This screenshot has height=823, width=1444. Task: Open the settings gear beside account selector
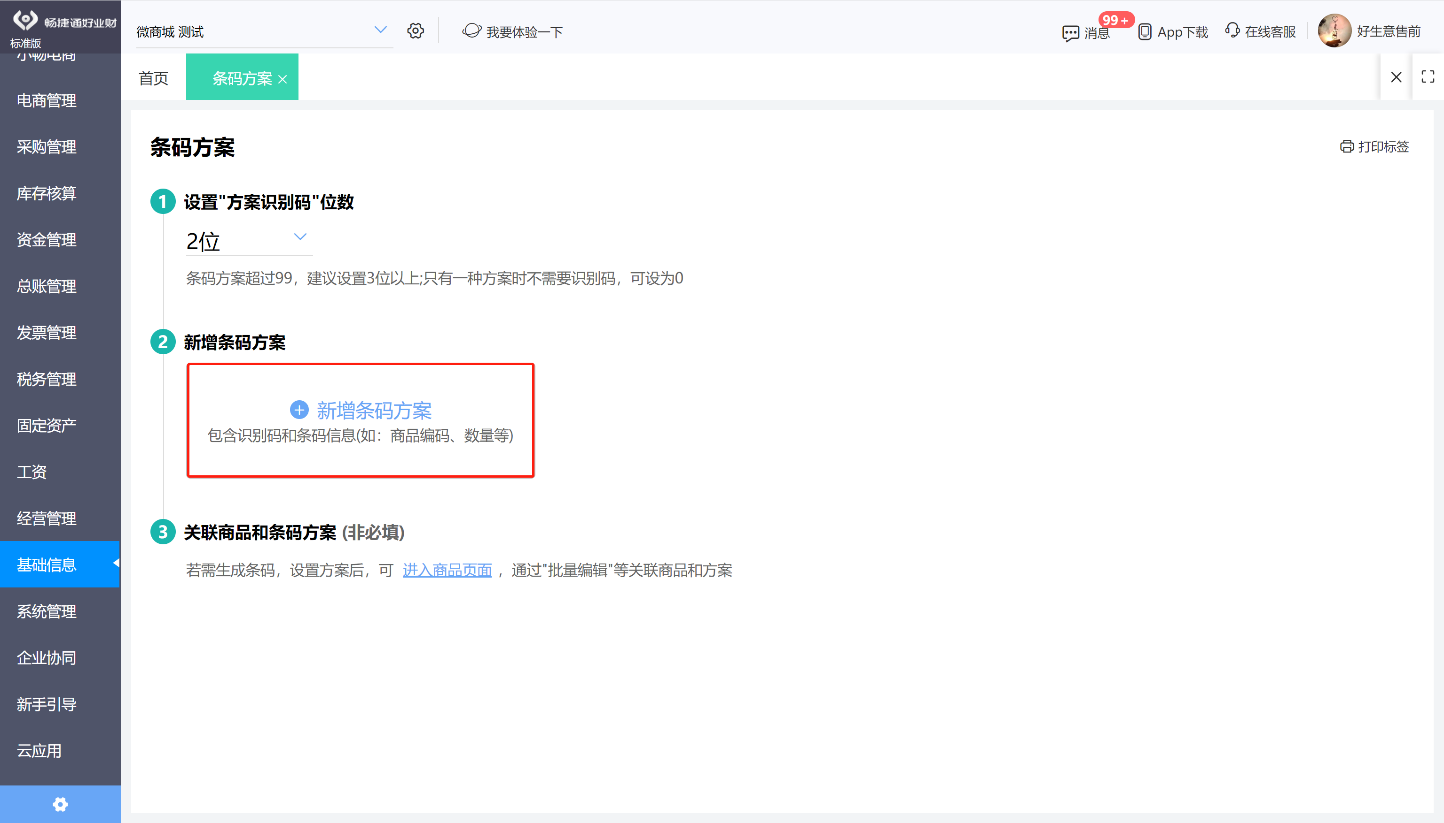(416, 31)
